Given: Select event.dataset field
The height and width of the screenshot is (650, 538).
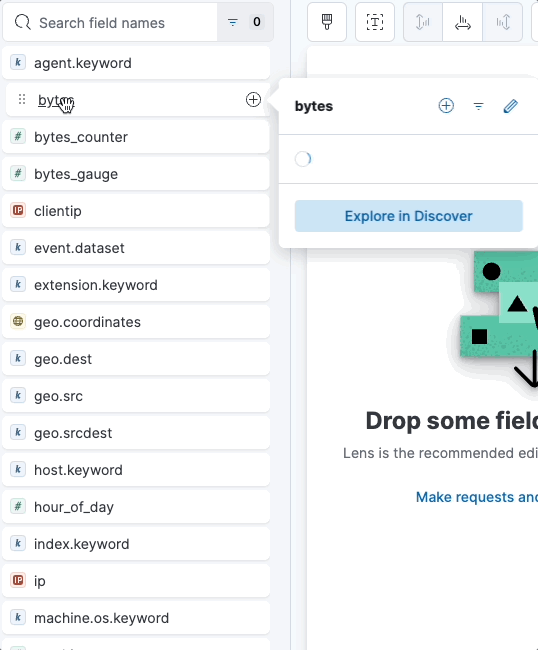Looking at the screenshot, I should [136, 248].
